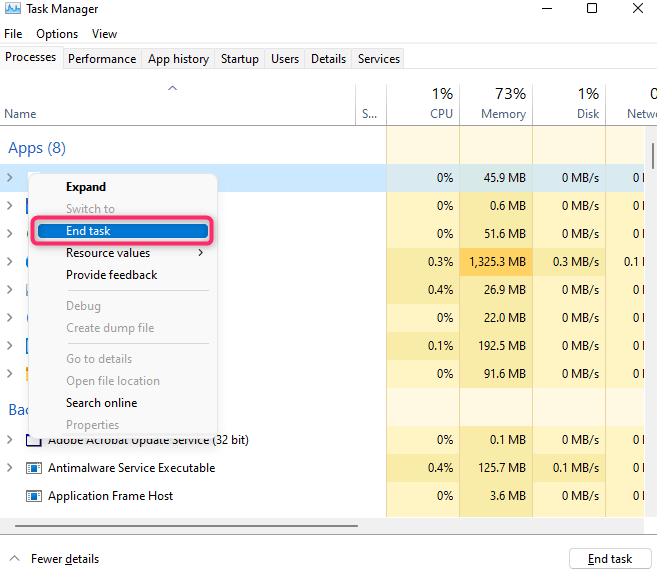
Task: Expand the Adobe Acrobat Update Service row
Action: coord(10,440)
